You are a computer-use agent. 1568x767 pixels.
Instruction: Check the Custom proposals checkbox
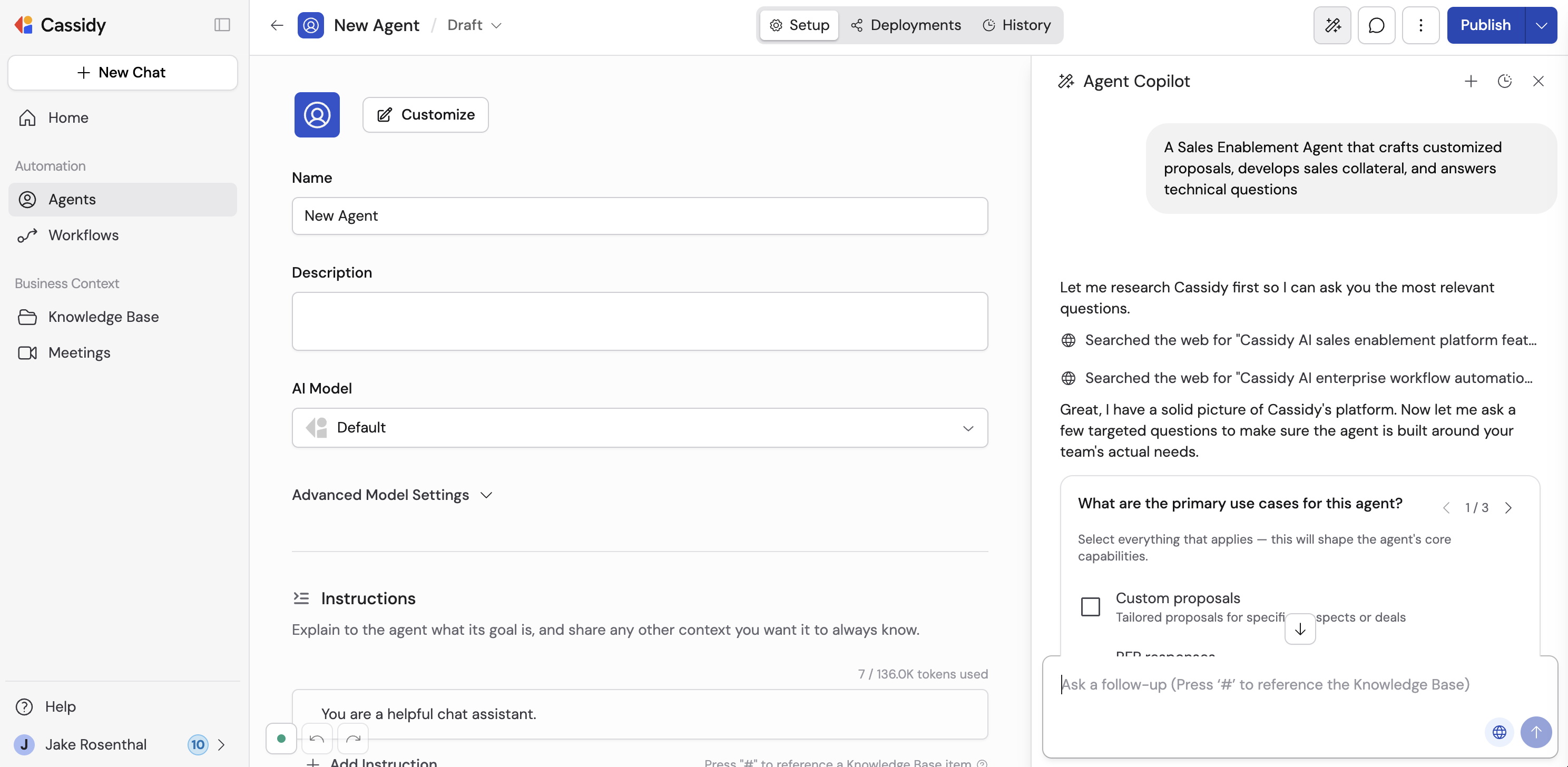click(x=1091, y=606)
